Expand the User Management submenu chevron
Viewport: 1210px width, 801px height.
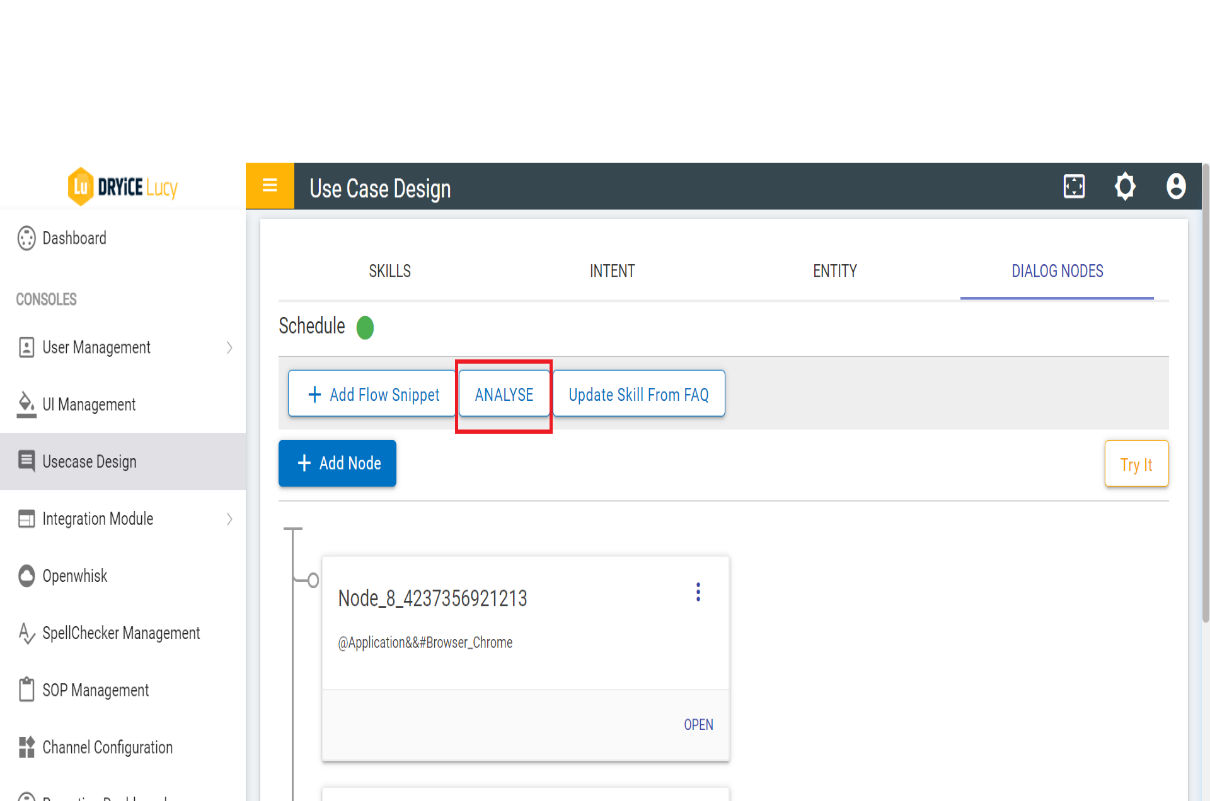[x=229, y=348]
